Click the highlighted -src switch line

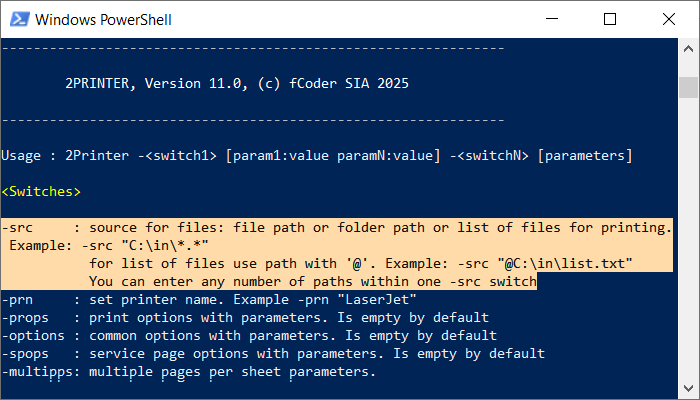[x=337, y=228]
